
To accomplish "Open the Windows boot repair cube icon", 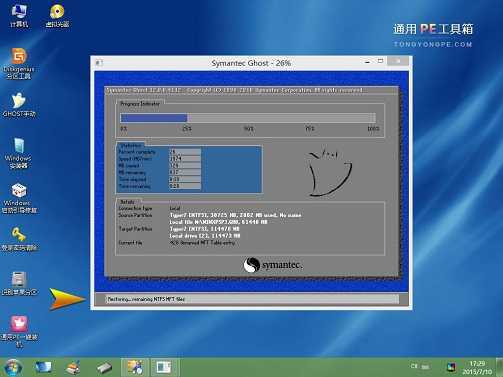I will pos(19,198).
